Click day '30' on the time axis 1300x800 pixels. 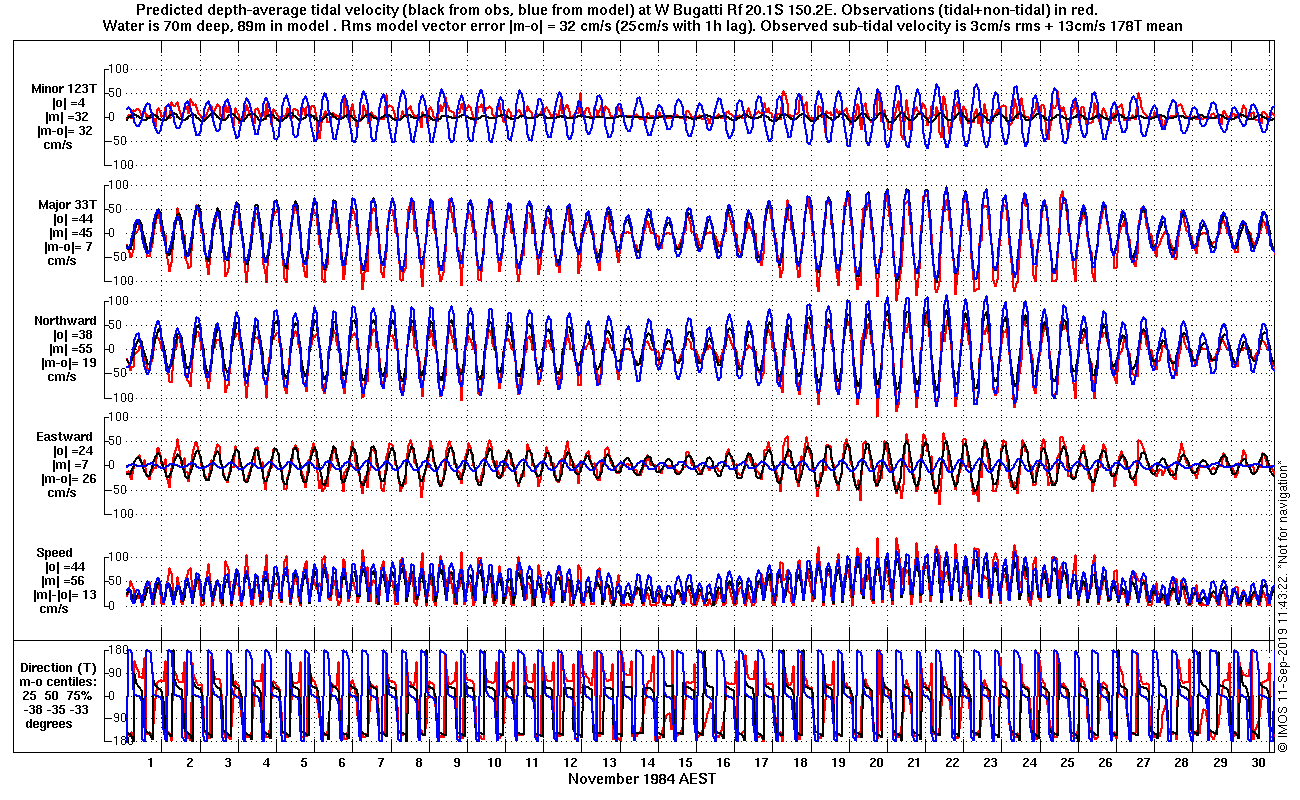(x=1257, y=763)
